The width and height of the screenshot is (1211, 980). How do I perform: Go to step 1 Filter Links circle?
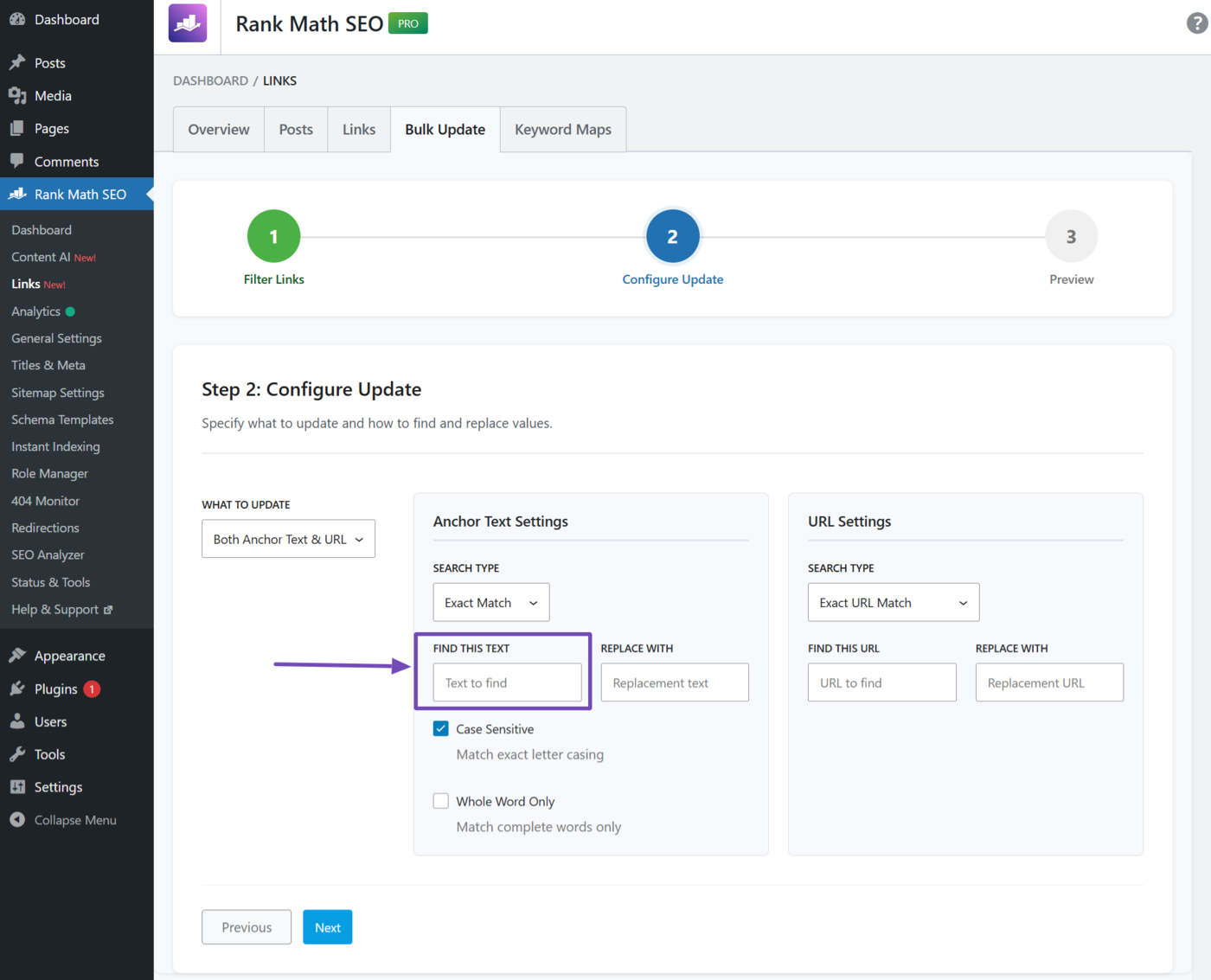tap(273, 236)
